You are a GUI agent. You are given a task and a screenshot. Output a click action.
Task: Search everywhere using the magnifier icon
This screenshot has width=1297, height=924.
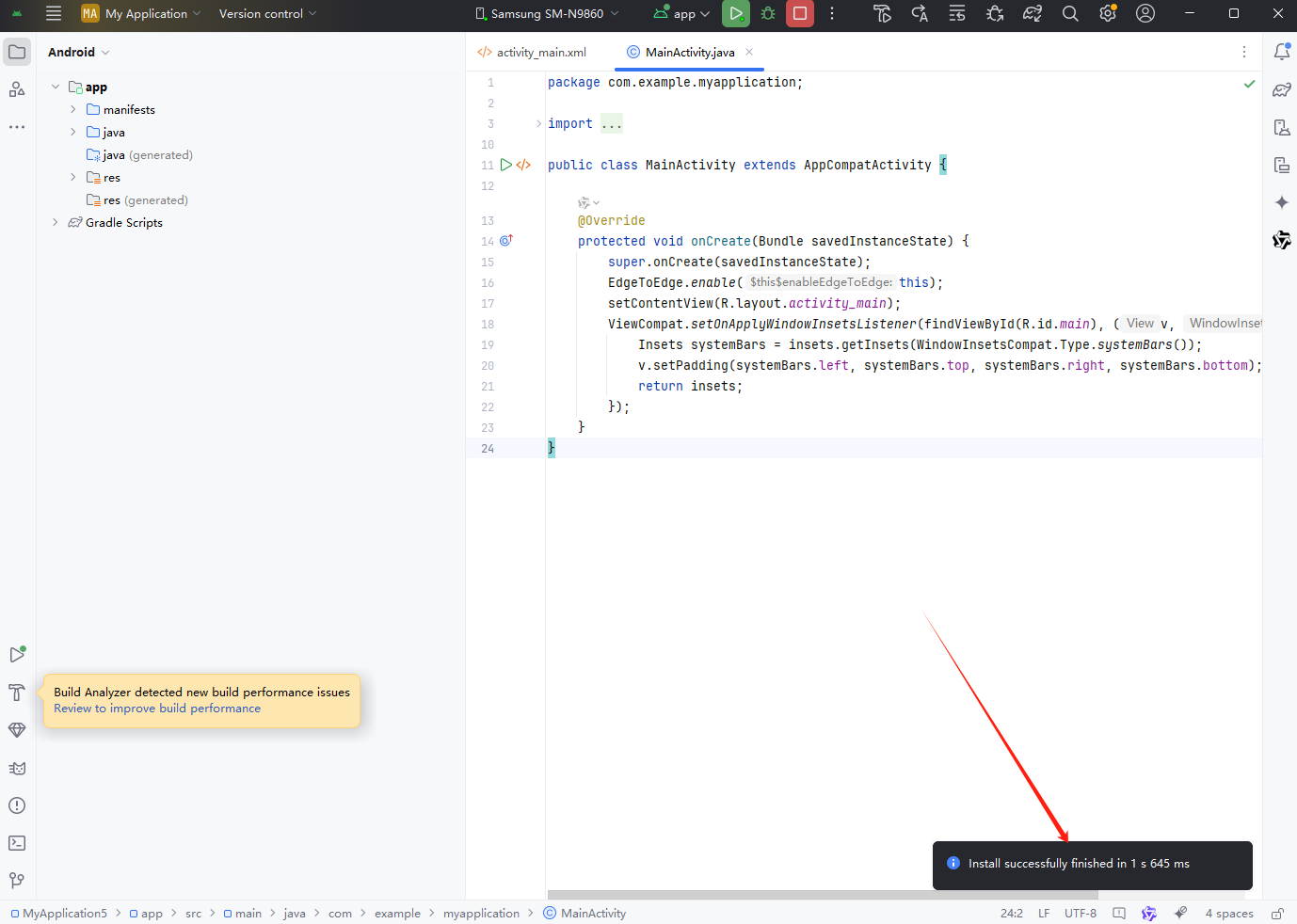(1070, 13)
